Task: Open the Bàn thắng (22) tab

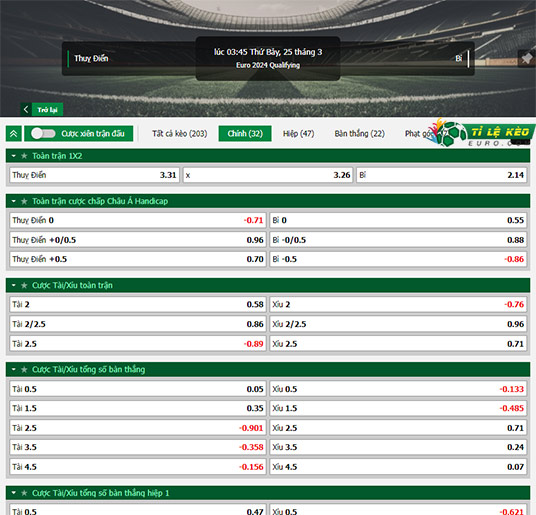Action: [x=360, y=134]
